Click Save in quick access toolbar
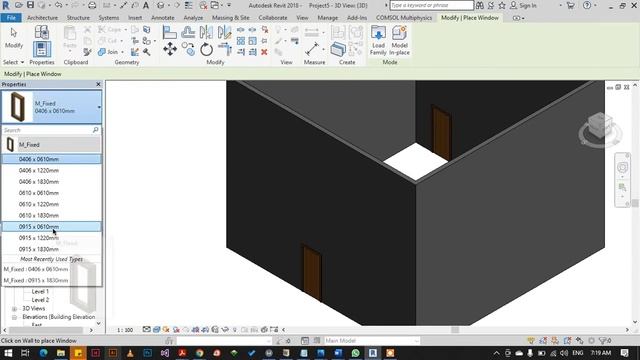Viewport: 640px width, 360px height. (x=30, y=5)
